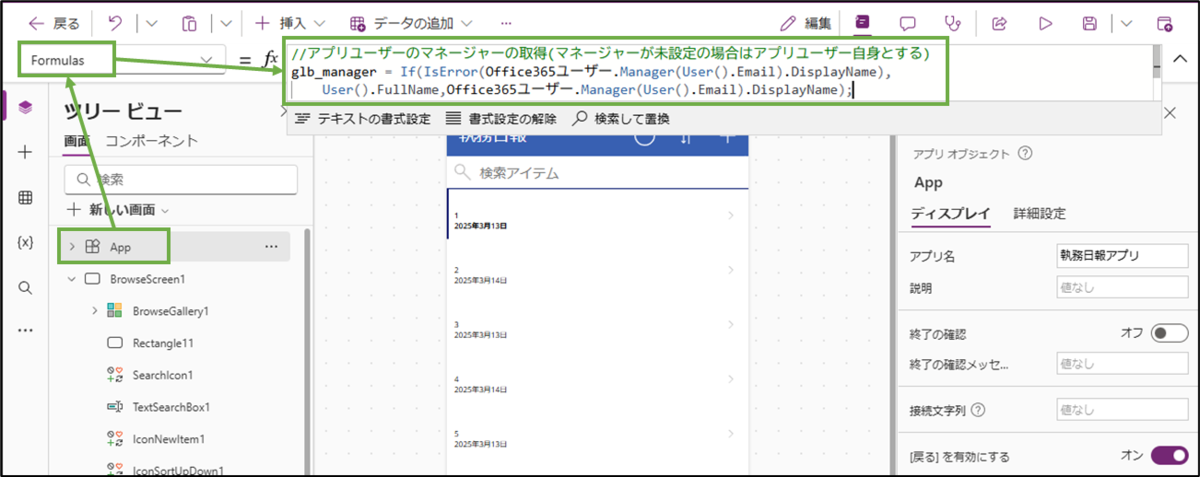Image resolution: width=1200 pixels, height=477 pixels.
Task: Toggle the [戻る]を有効にする switch
Action: point(1168,455)
